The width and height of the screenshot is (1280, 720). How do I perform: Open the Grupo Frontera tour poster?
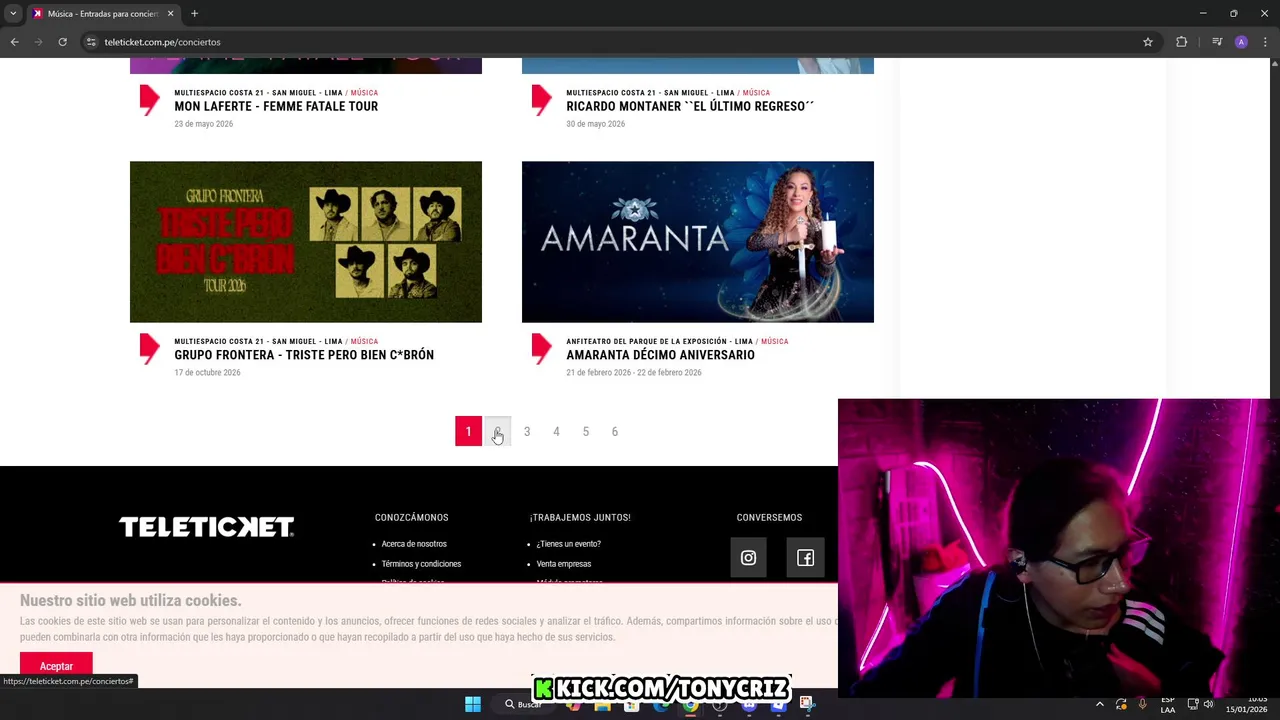click(306, 242)
